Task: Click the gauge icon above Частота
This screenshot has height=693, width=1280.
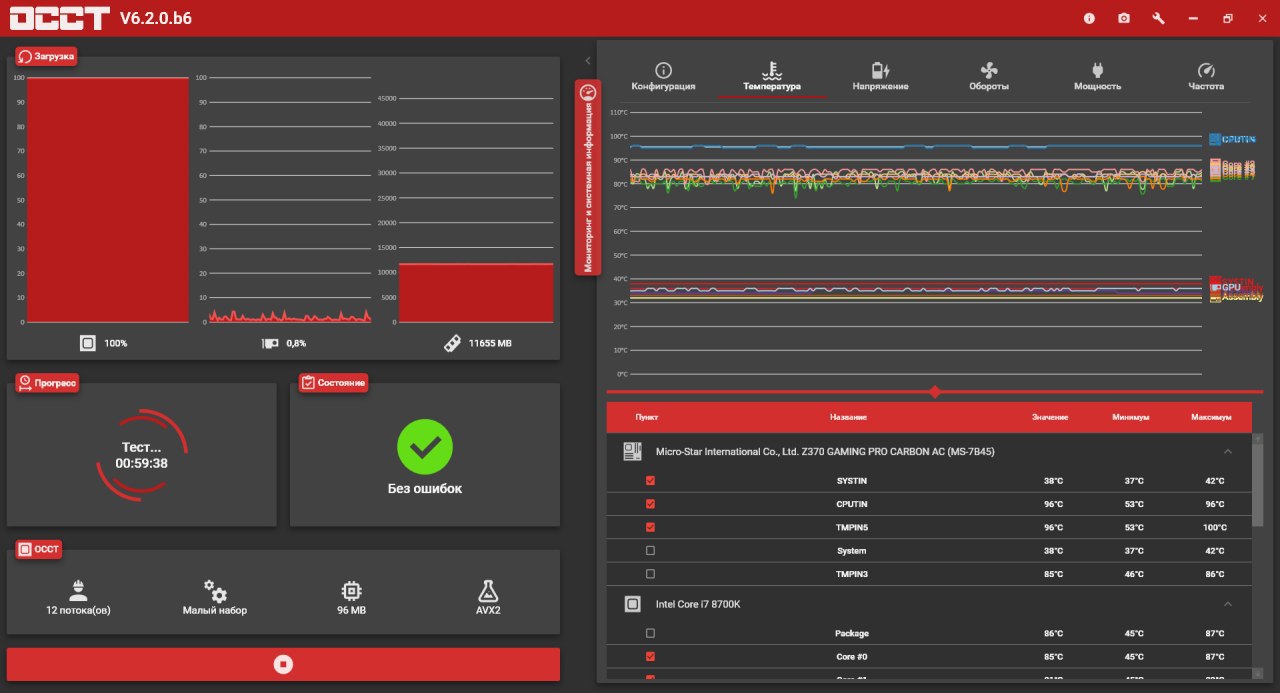Action: (x=1206, y=70)
